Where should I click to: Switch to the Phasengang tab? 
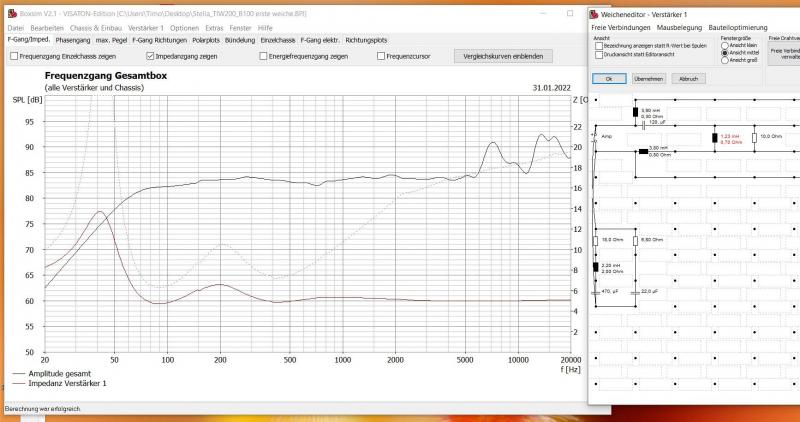(x=73, y=40)
